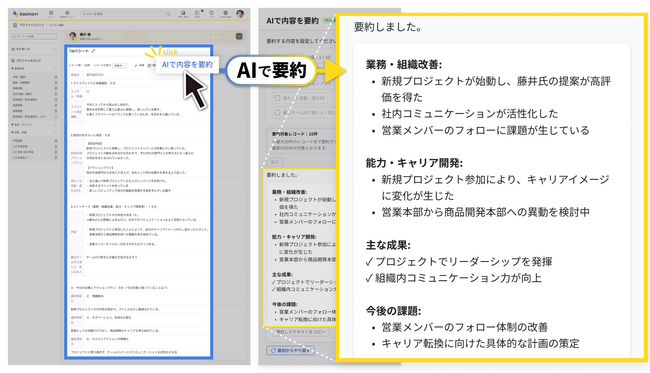Click the member search field in header
The height and width of the screenshot is (373, 650).
pos(126,14)
